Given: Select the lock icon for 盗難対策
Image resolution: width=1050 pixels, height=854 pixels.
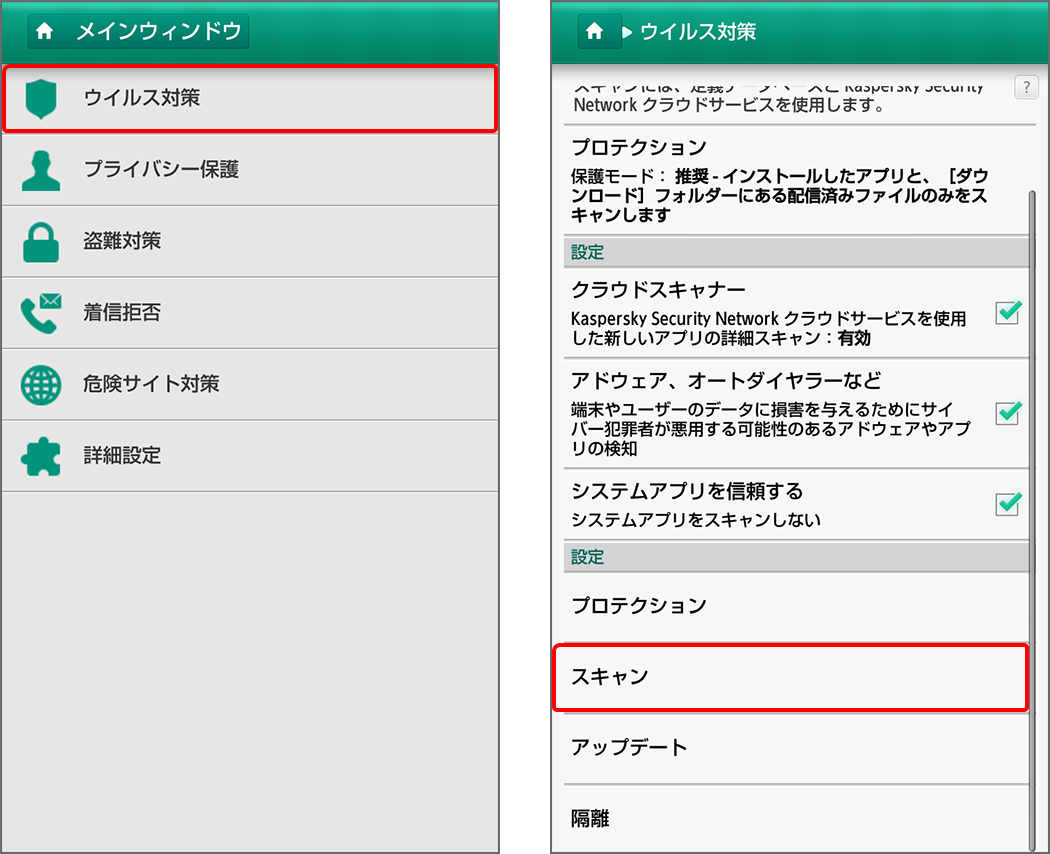Looking at the screenshot, I should tap(43, 241).
